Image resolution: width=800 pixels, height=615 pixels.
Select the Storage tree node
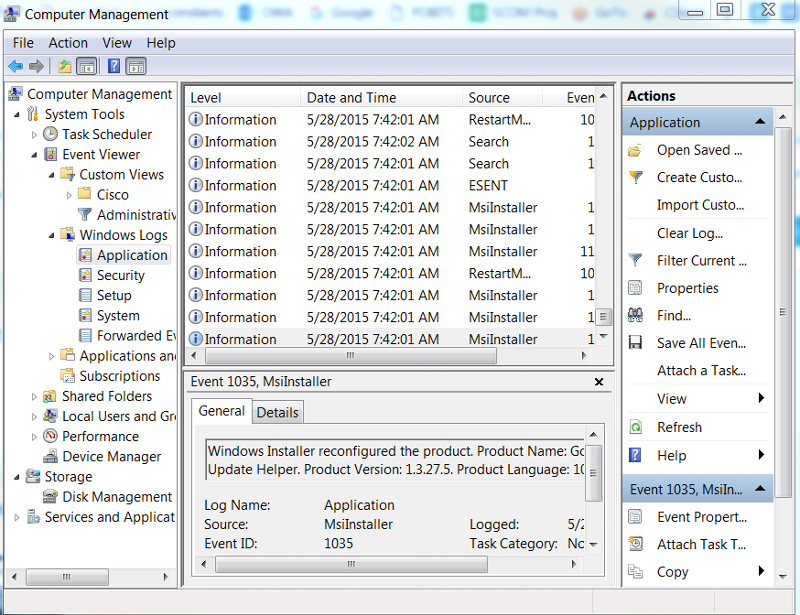68,477
